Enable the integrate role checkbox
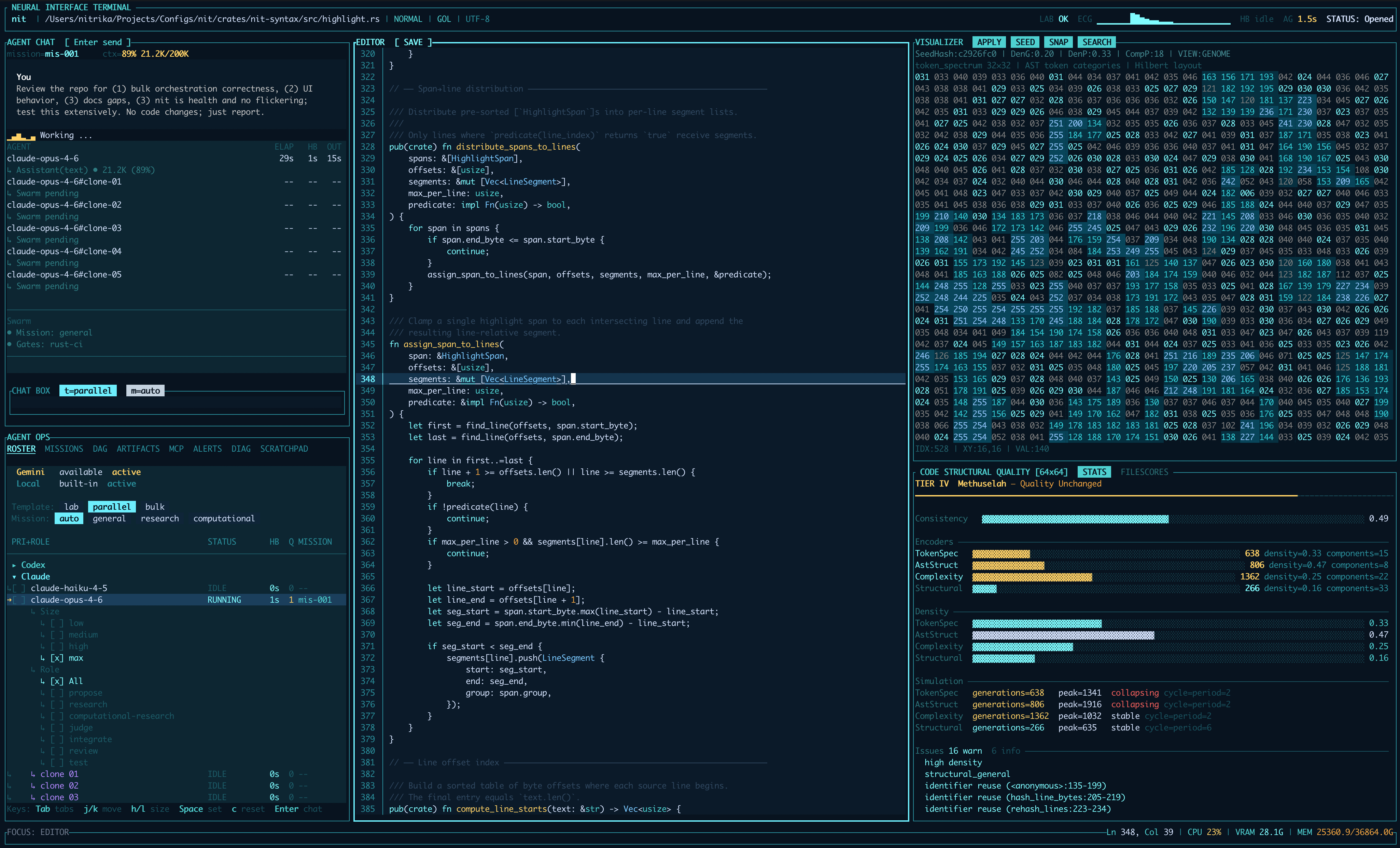 coord(57,739)
